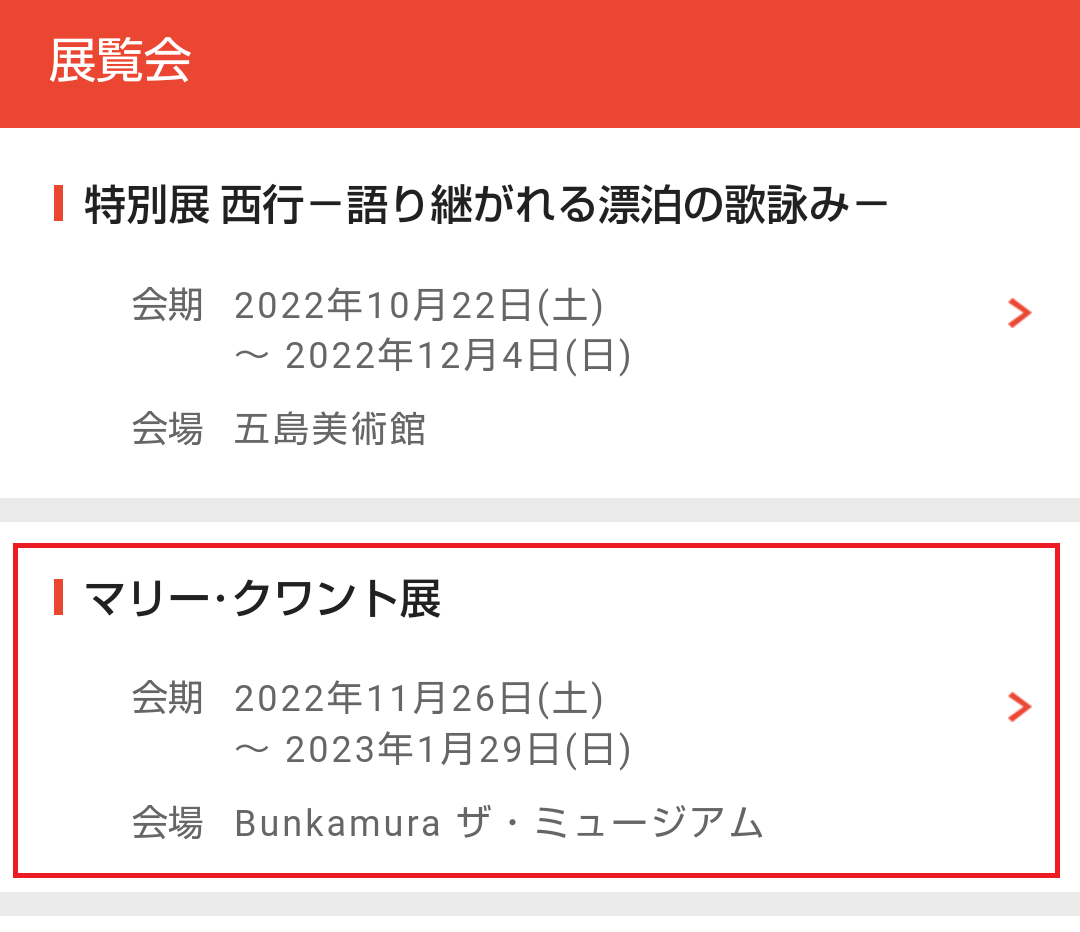The width and height of the screenshot is (1080, 932).
Task: Open the マリー・クワント展 title link
Action: (262, 600)
